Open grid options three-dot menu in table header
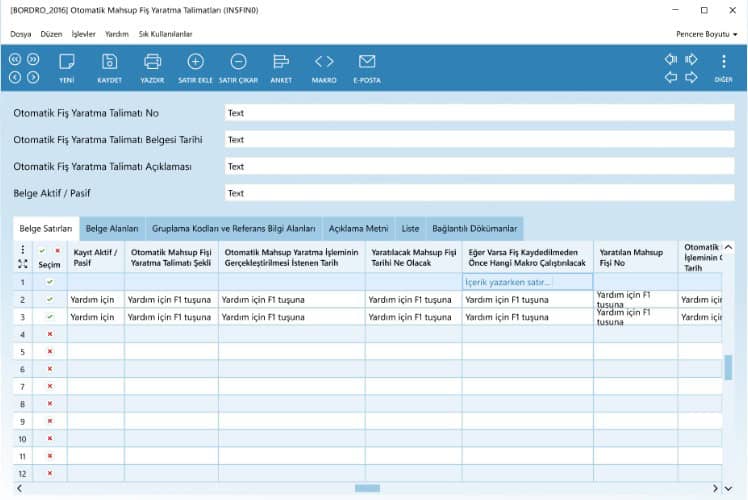Screen dimensions: 748x500 pos(22,250)
